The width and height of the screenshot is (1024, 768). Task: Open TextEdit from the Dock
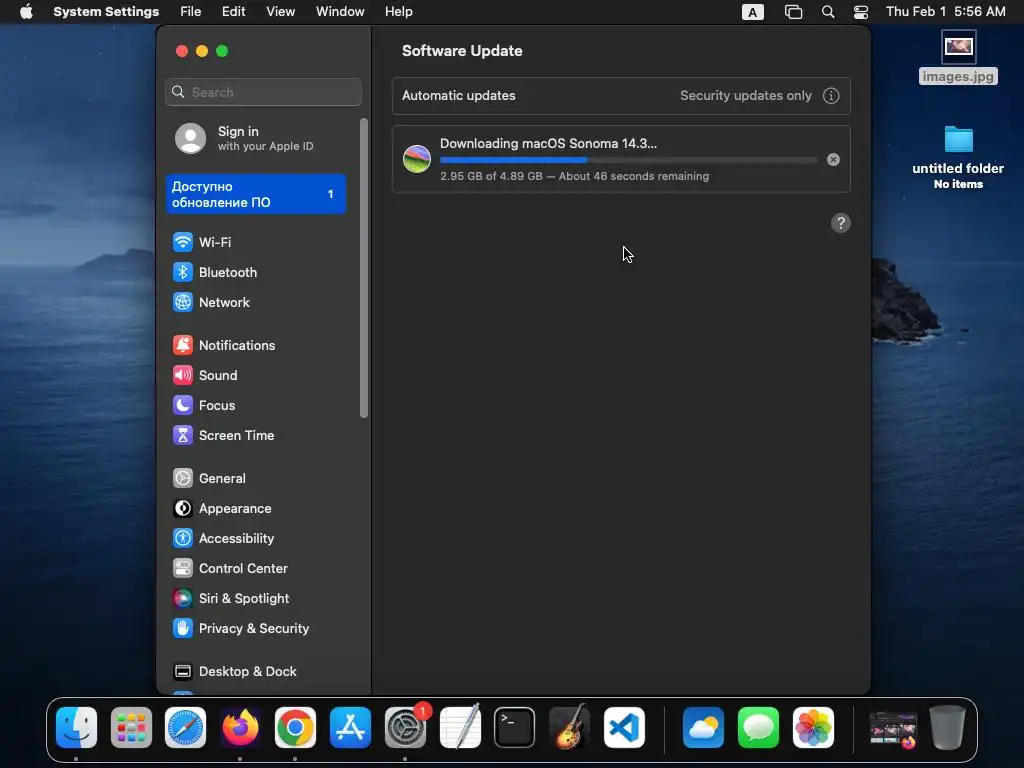pyautogui.click(x=460, y=728)
